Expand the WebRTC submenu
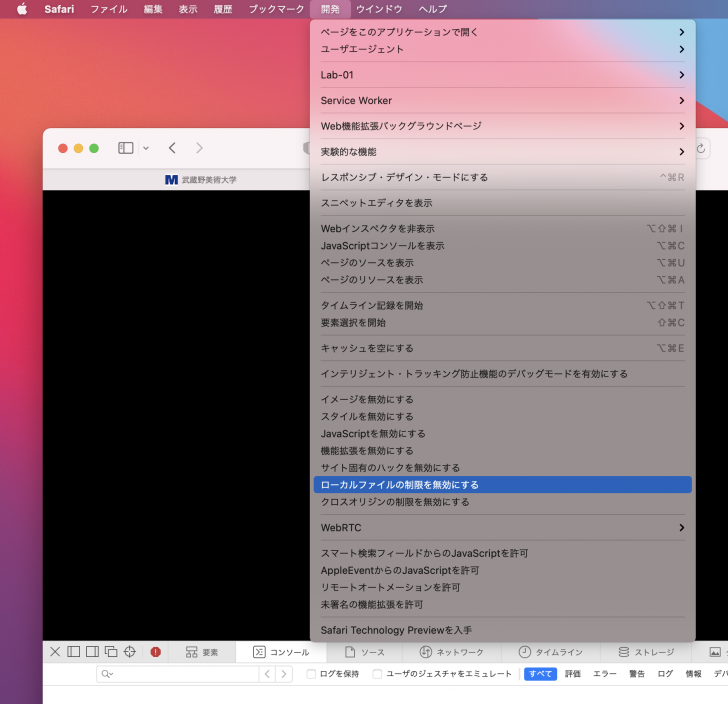The image size is (728, 704). coord(502,527)
